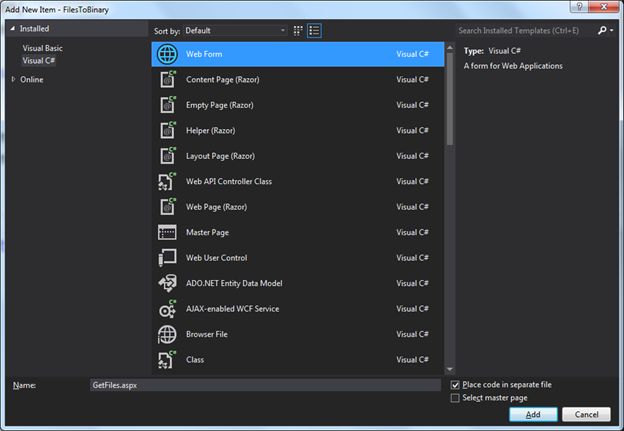
Task: Select the Web API Controller Class label
Action: 229,181
